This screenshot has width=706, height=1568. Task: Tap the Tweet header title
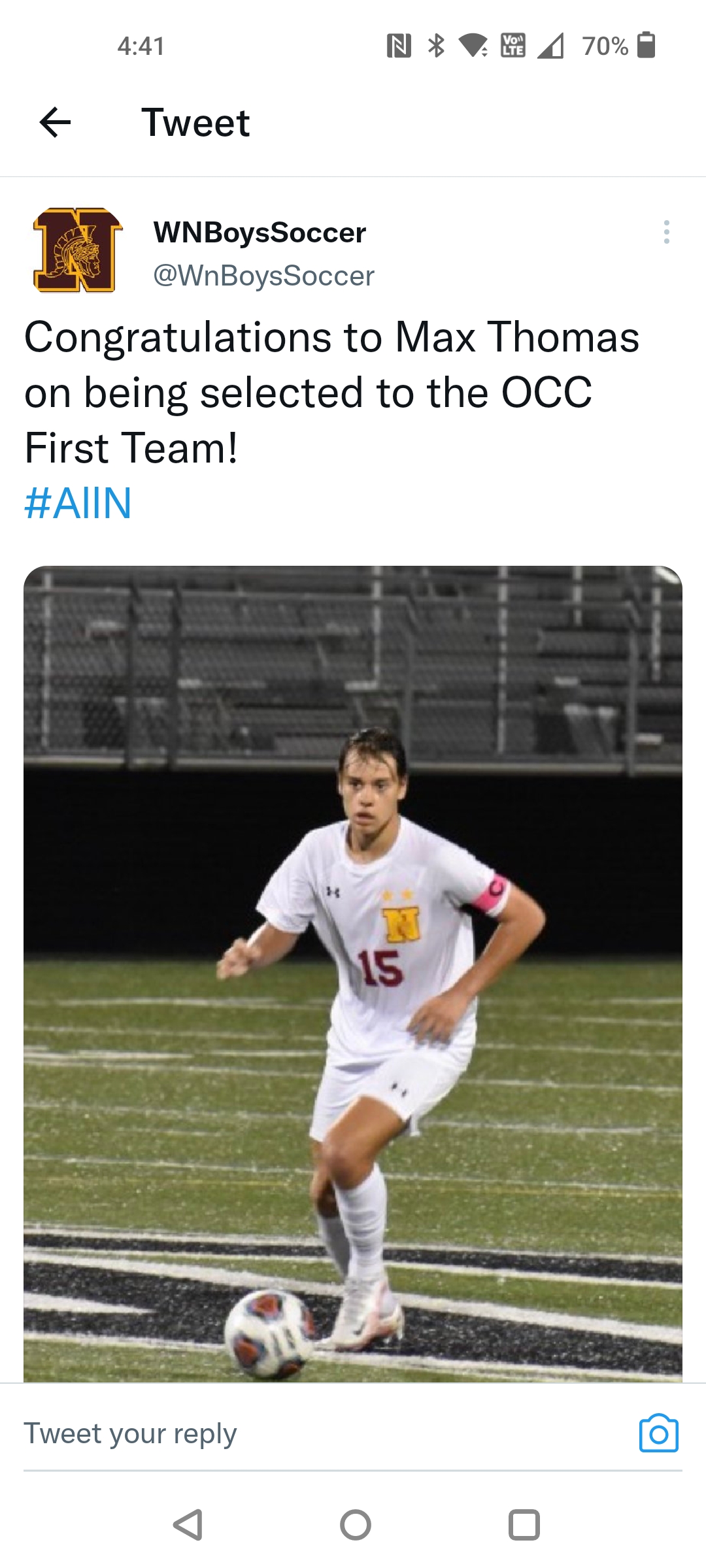195,122
